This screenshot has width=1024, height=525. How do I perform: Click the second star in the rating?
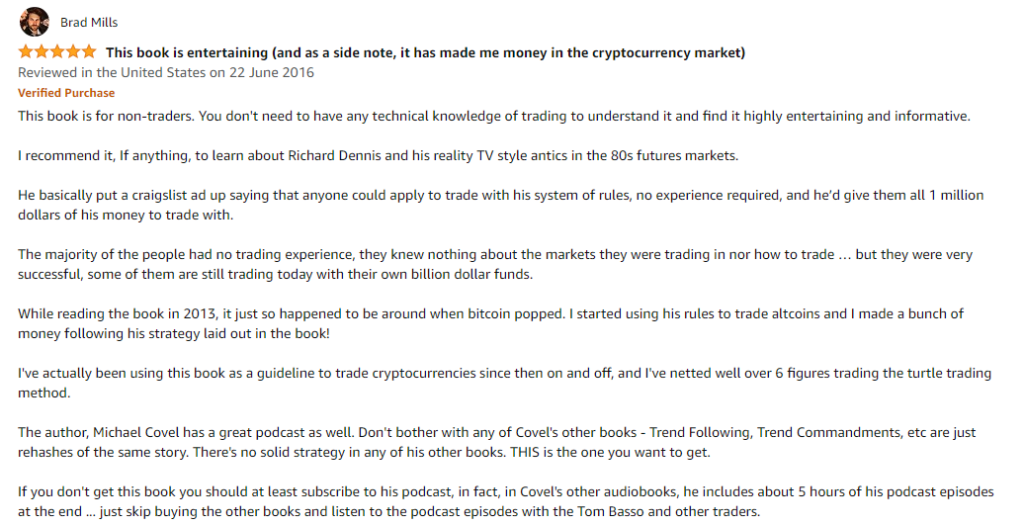pyautogui.click(x=41, y=52)
